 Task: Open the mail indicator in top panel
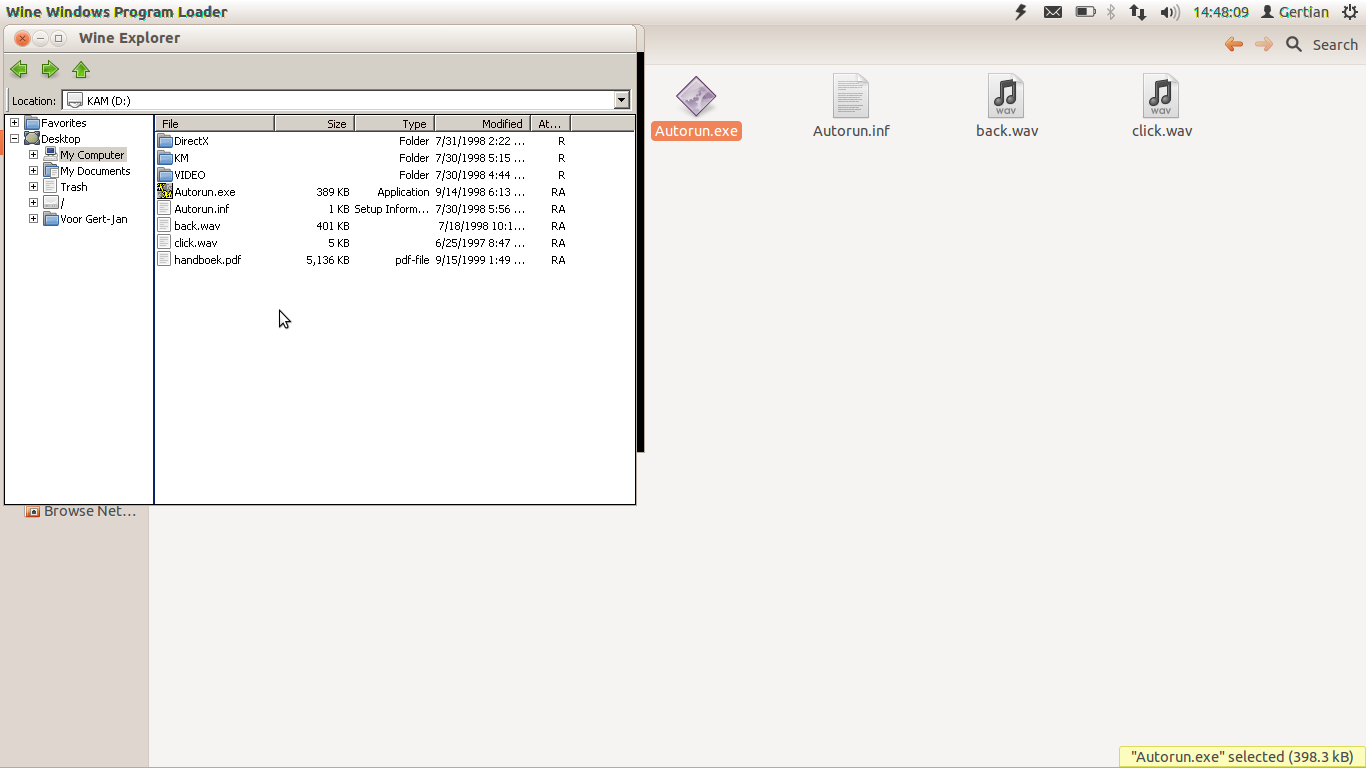(1053, 12)
